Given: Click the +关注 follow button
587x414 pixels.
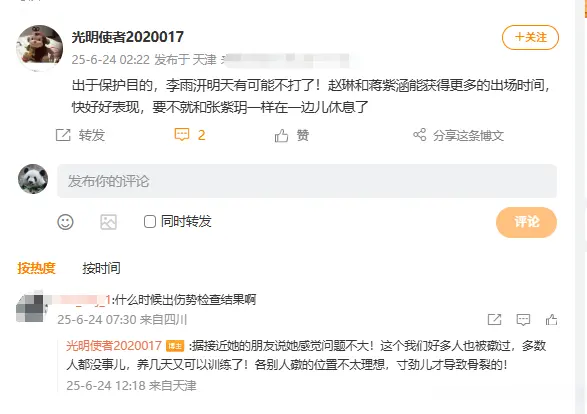Looking at the screenshot, I should 530,37.
